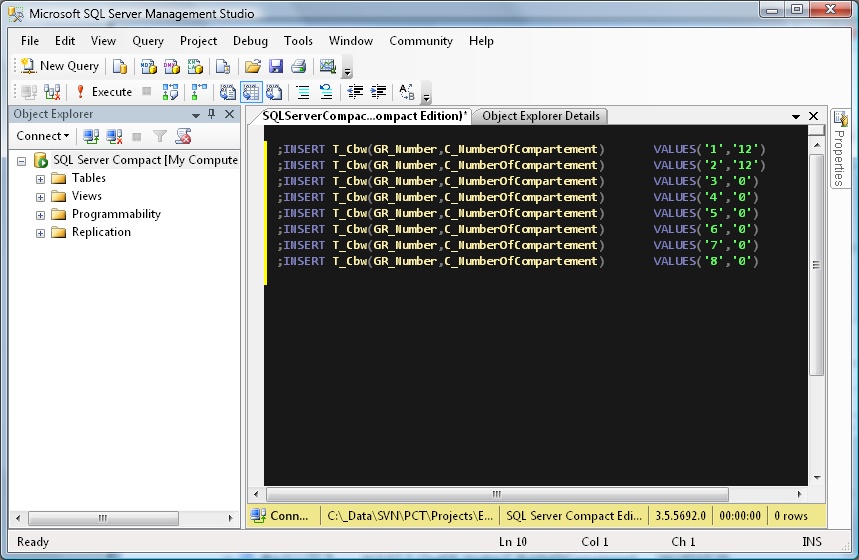This screenshot has width=859, height=560.
Task: Select the SQLServerCompac query editor tab
Action: pyautogui.click(x=364, y=116)
